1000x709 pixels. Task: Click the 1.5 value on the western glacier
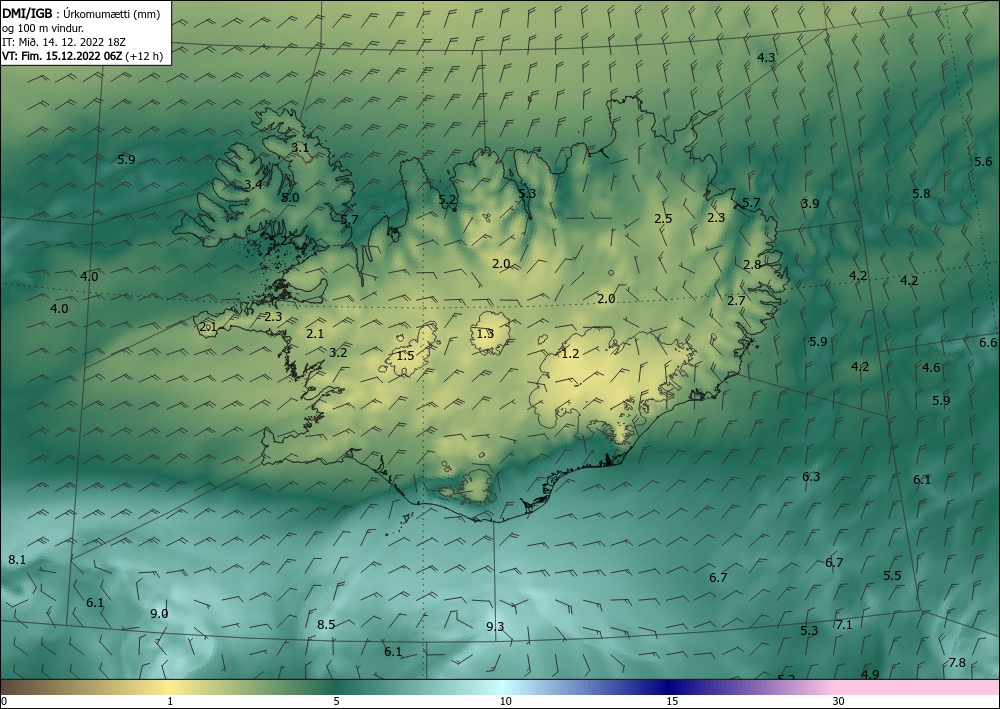click(x=406, y=355)
